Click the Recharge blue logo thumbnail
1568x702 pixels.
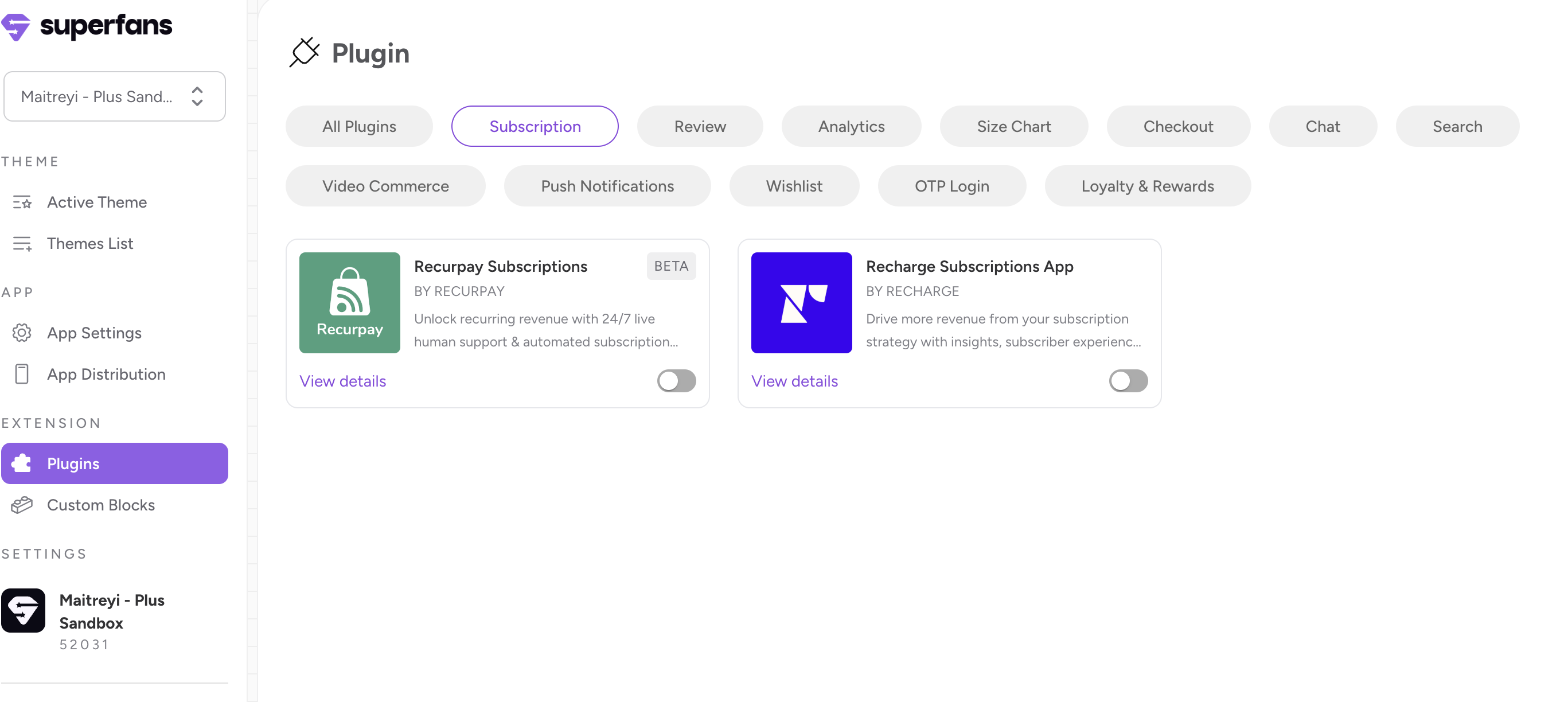[801, 303]
